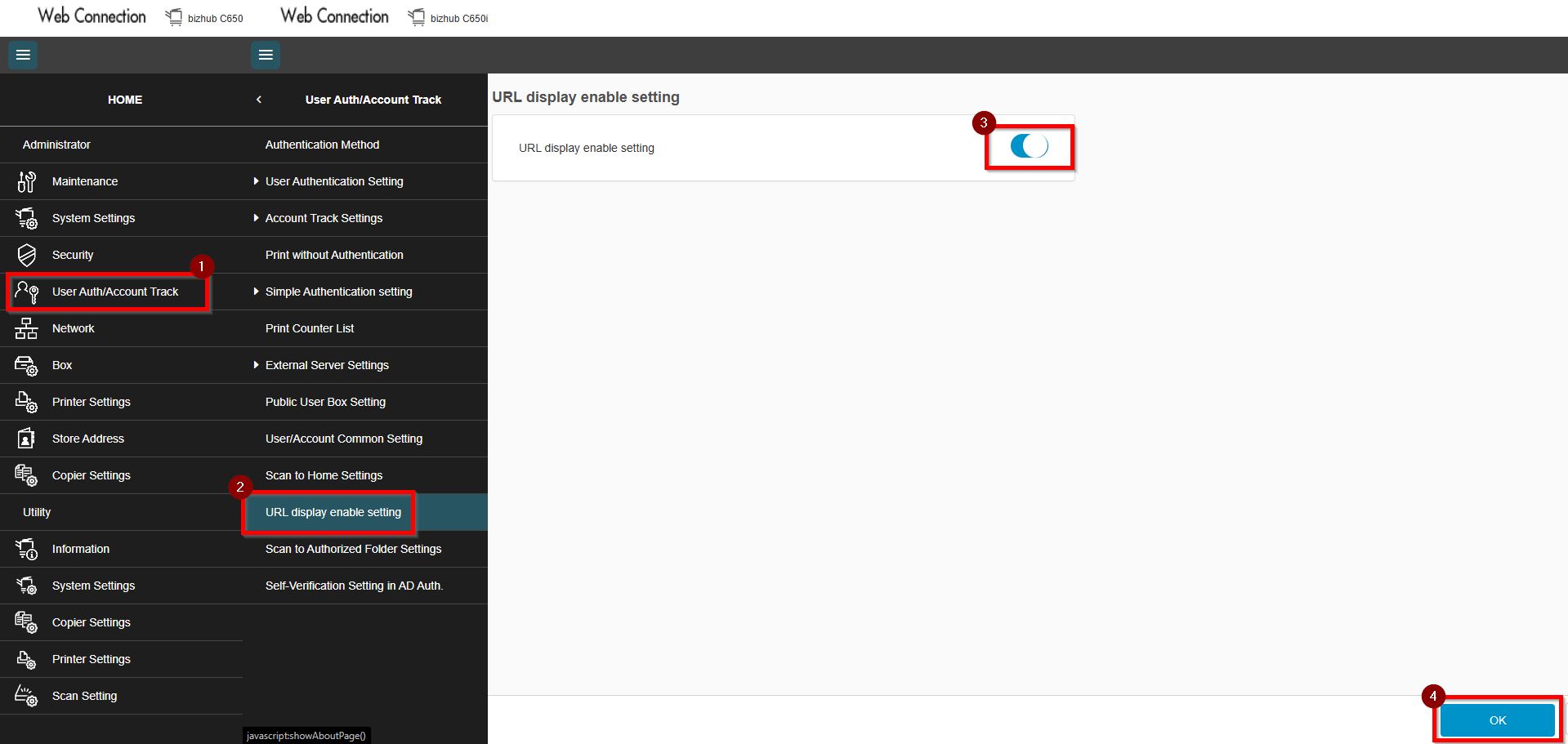Screen dimensions: 1568x744
Task: Expand External Server Settings submenu
Action: tap(327, 365)
